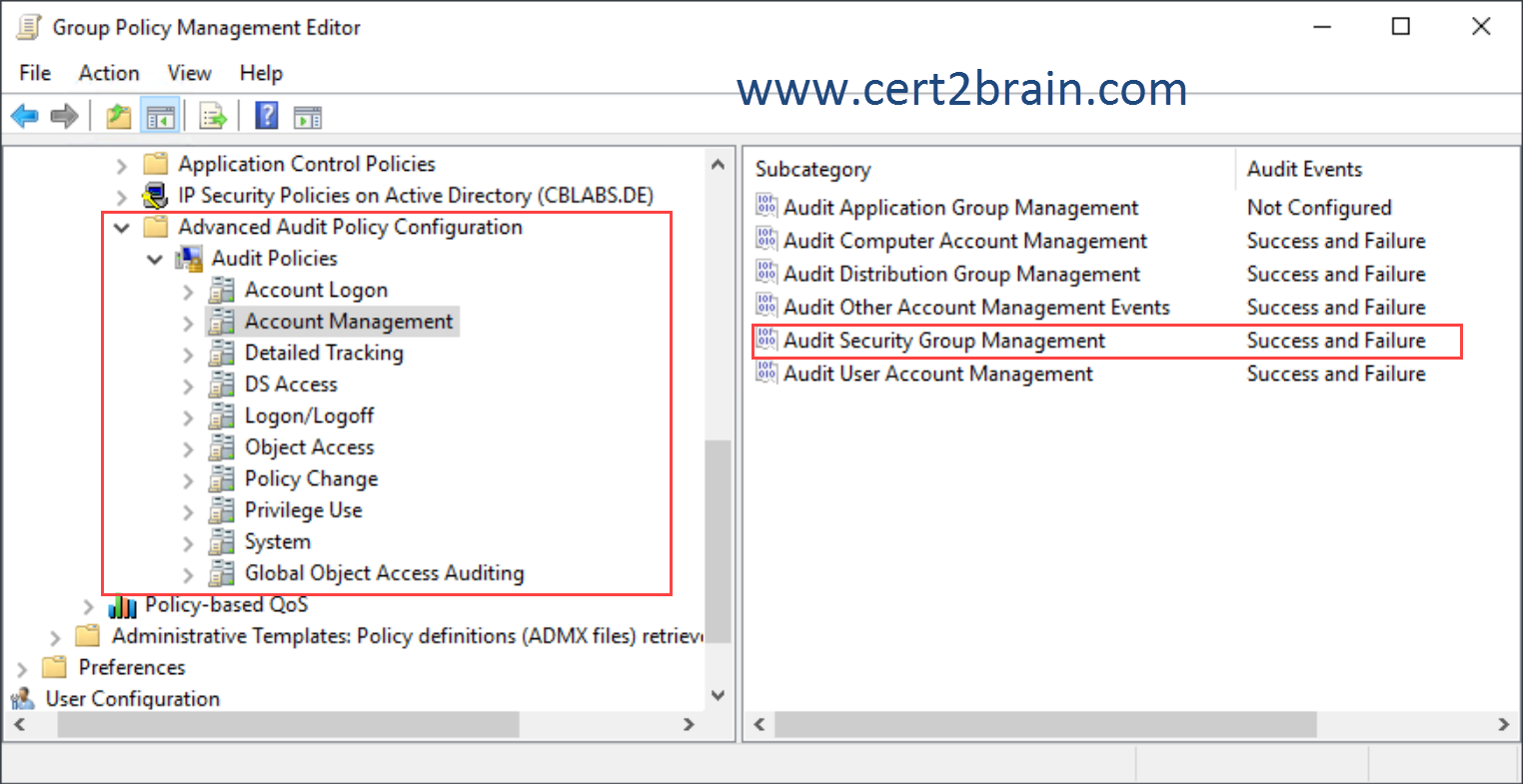Expand the Policy-based QoS node

[88, 606]
